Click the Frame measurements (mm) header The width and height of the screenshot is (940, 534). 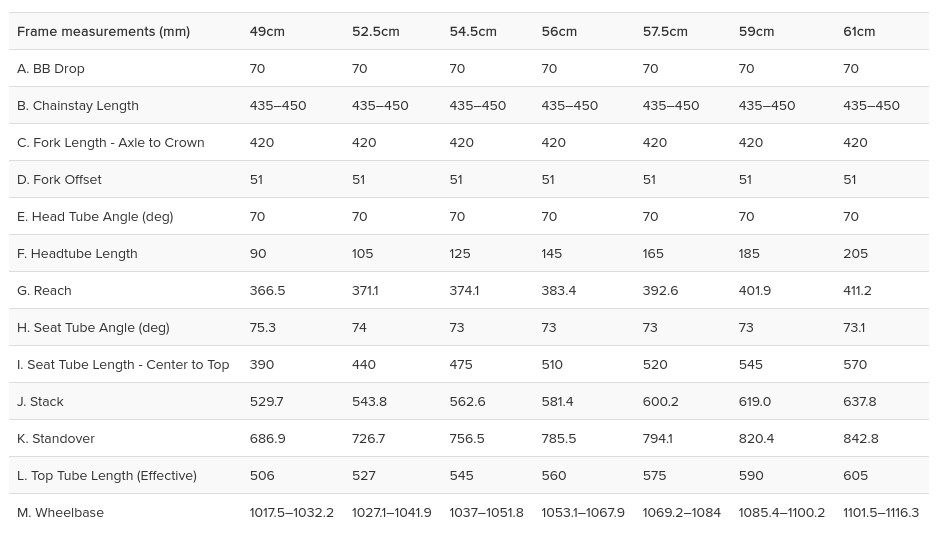103,31
